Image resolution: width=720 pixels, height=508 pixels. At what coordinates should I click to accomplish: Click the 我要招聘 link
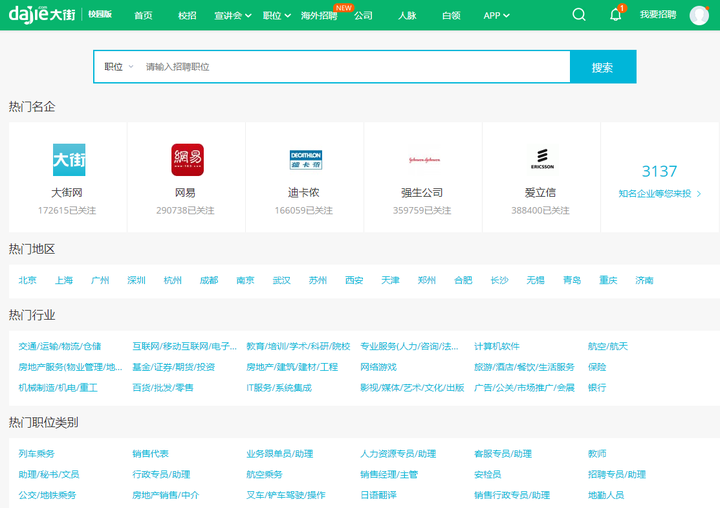pos(658,15)
